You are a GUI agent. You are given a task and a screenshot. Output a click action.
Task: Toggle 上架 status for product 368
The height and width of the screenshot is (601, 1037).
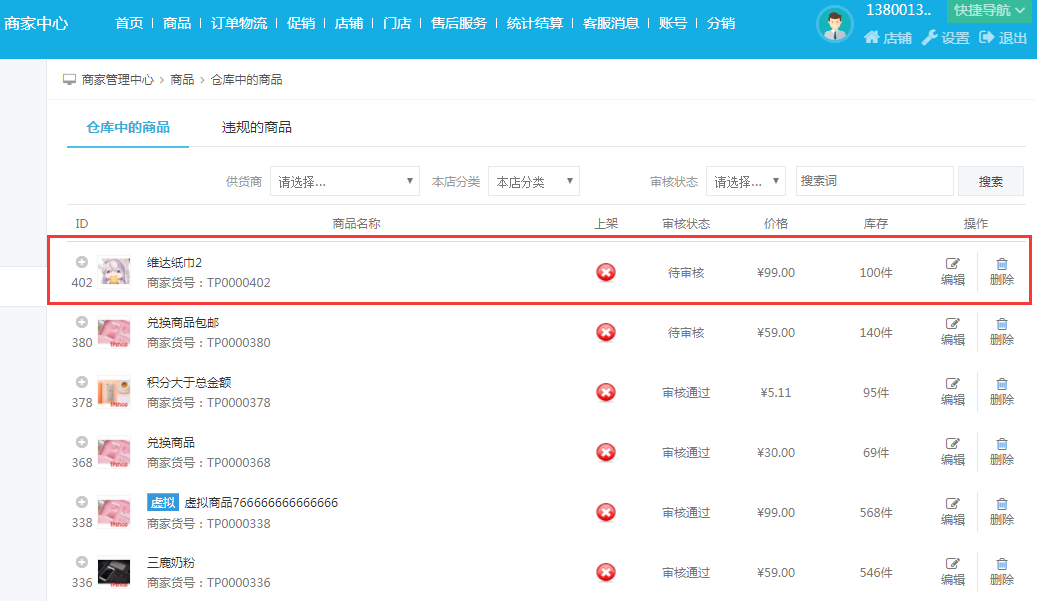click(606, 452)
